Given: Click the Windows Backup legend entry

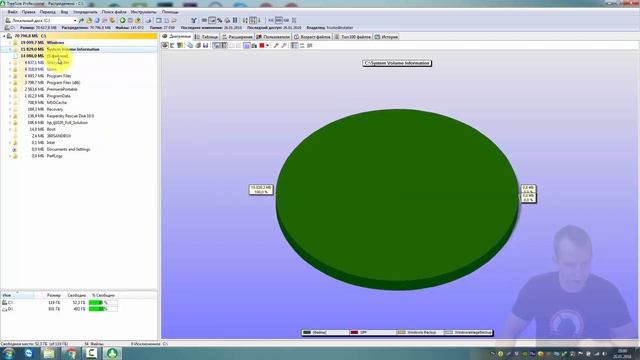Looking at the screenshot, I should coord(418,333).
